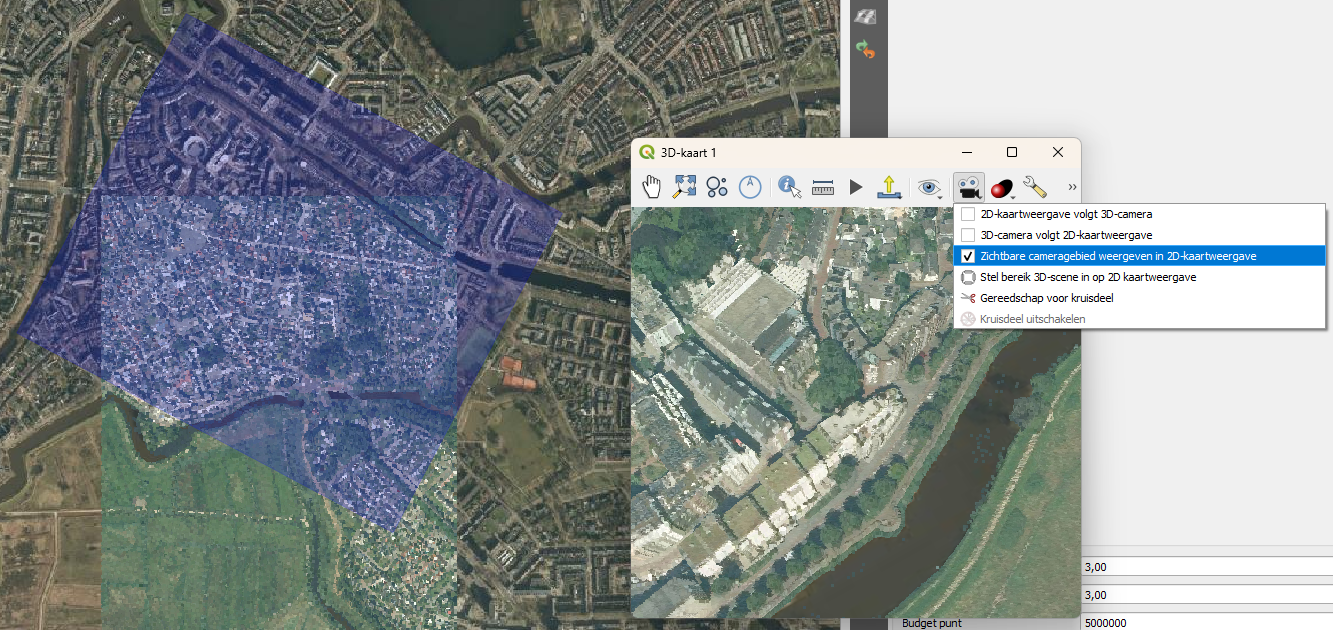
Task: Open the eye effects options dropdown
Action: pyautogui.click(x=931, y=187)
